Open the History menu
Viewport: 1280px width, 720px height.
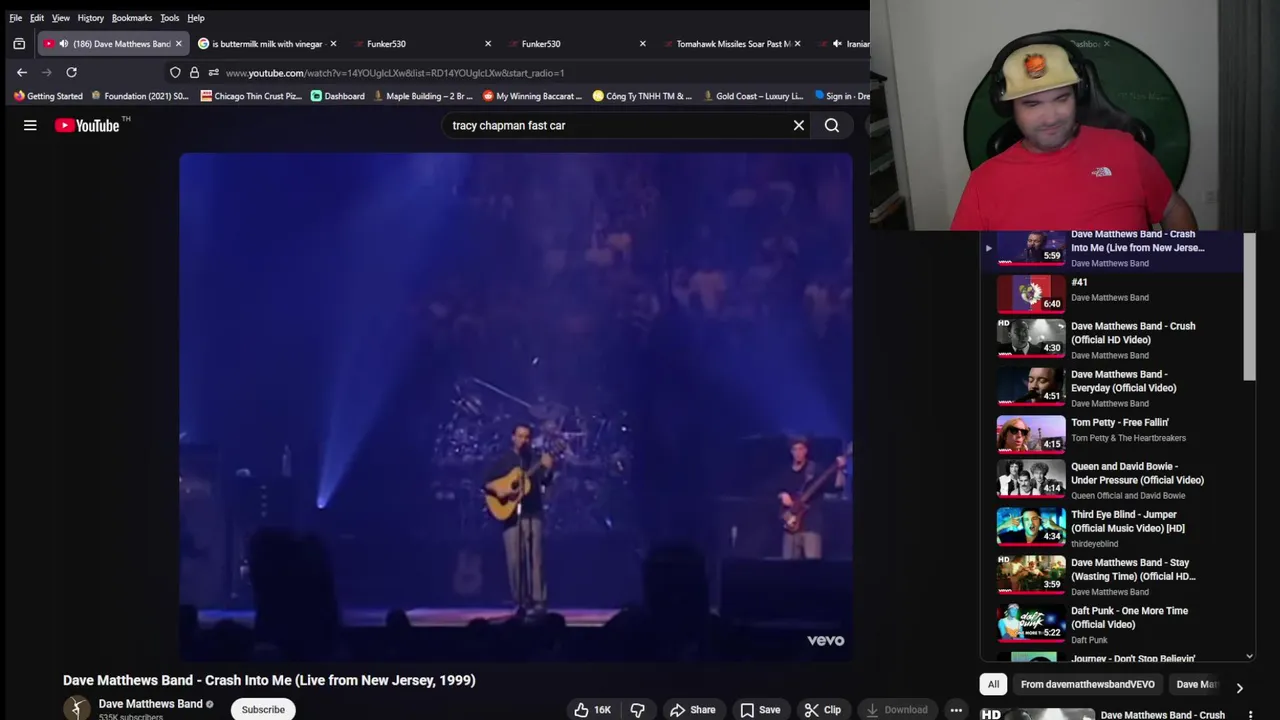pos(90,18)
